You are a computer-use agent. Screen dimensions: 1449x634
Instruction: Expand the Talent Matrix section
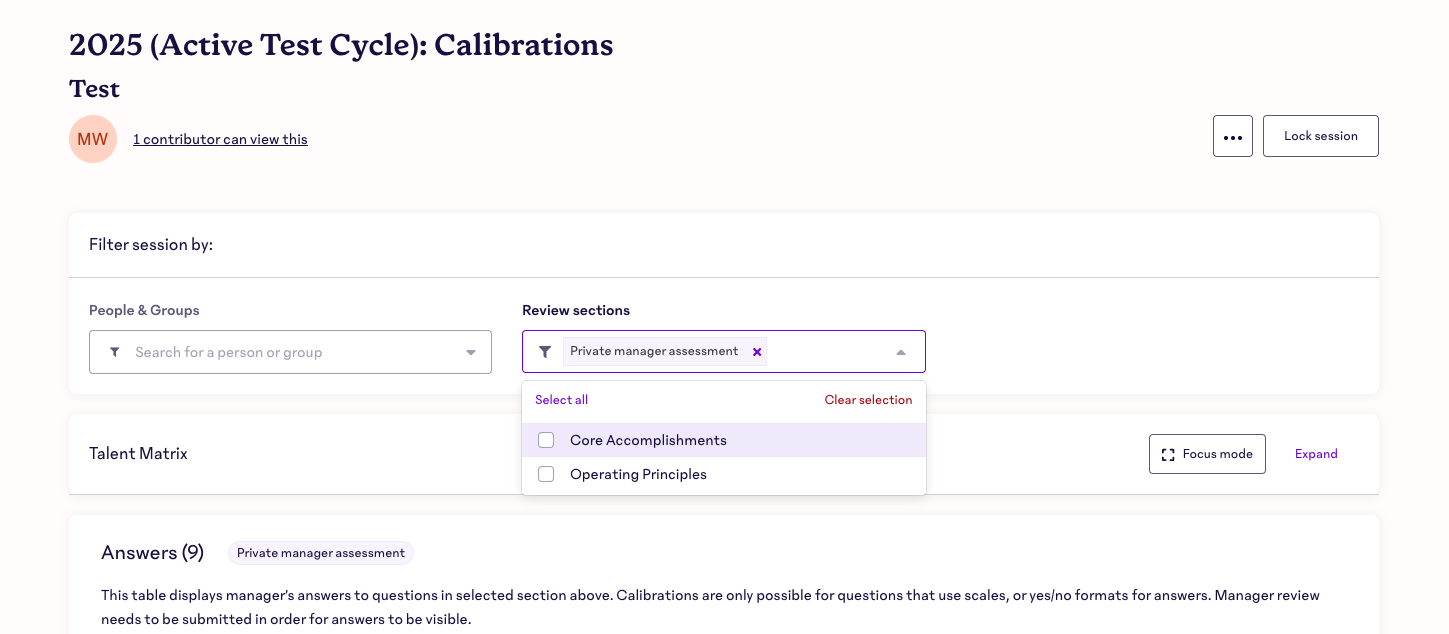coord(1315,454)
